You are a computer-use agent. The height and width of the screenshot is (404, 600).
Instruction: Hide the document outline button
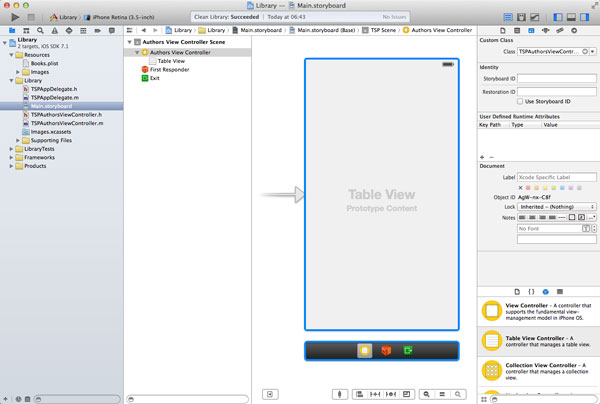pyautogui.click(x=270, y=394)
